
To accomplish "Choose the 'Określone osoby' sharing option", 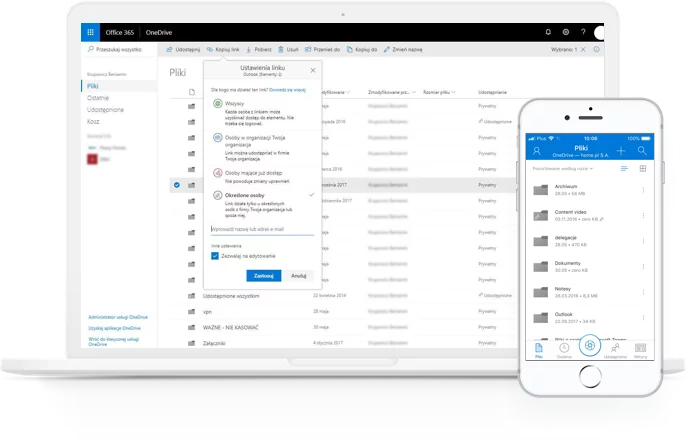I will click(216, 196).
